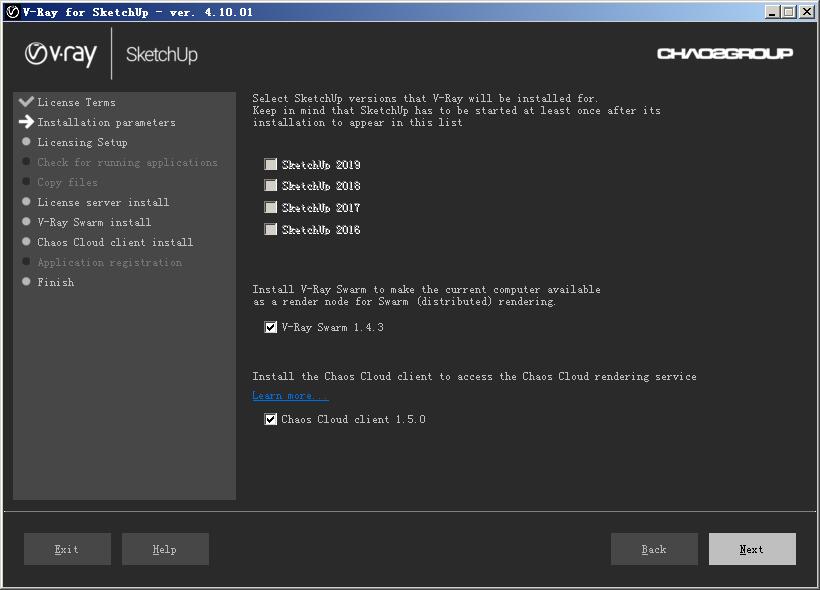
Task: Select the V-Ray Swarm install step
Action: pos(94,222)
